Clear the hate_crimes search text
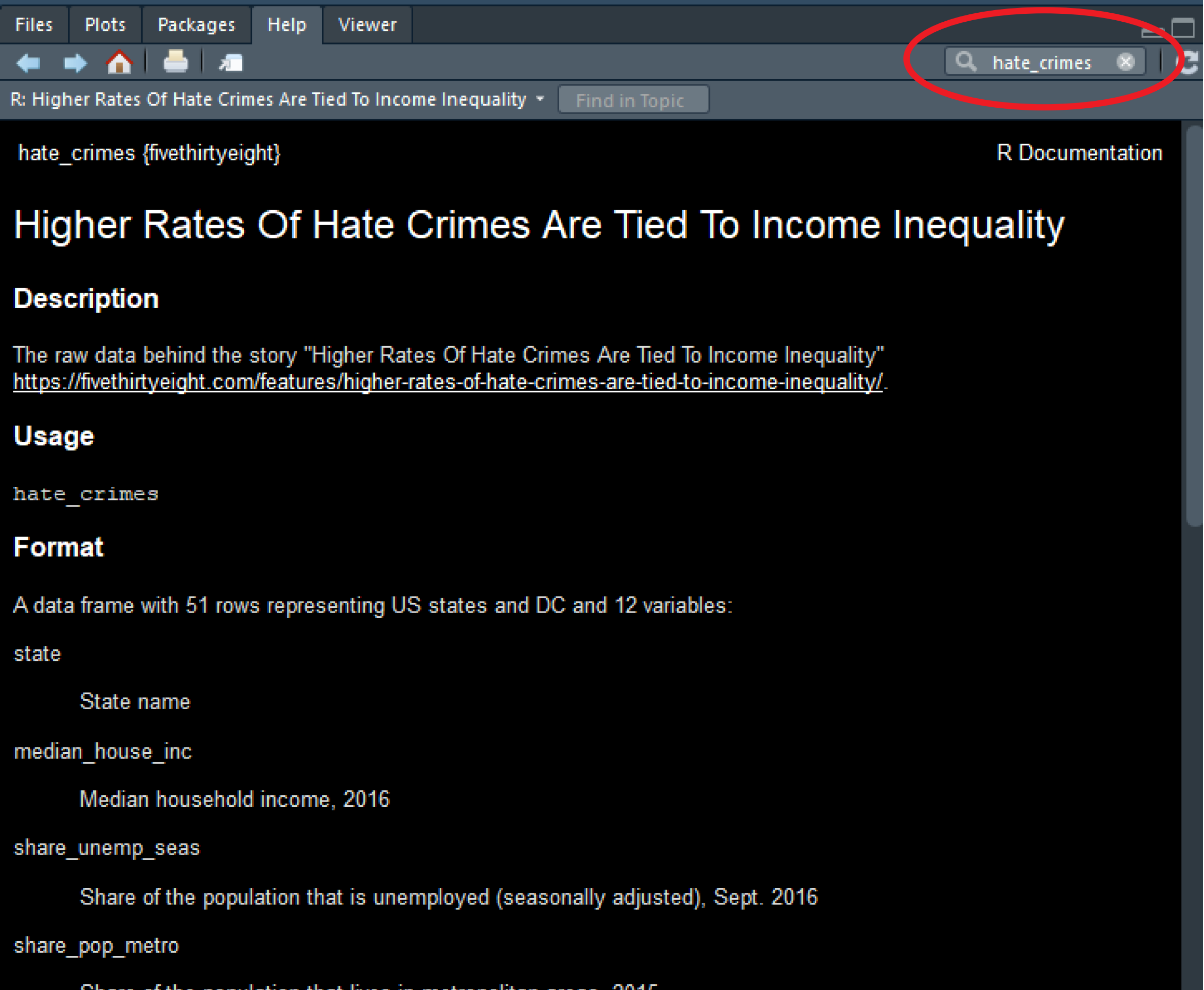1204x990 pixels. [x=1125, y=62]
